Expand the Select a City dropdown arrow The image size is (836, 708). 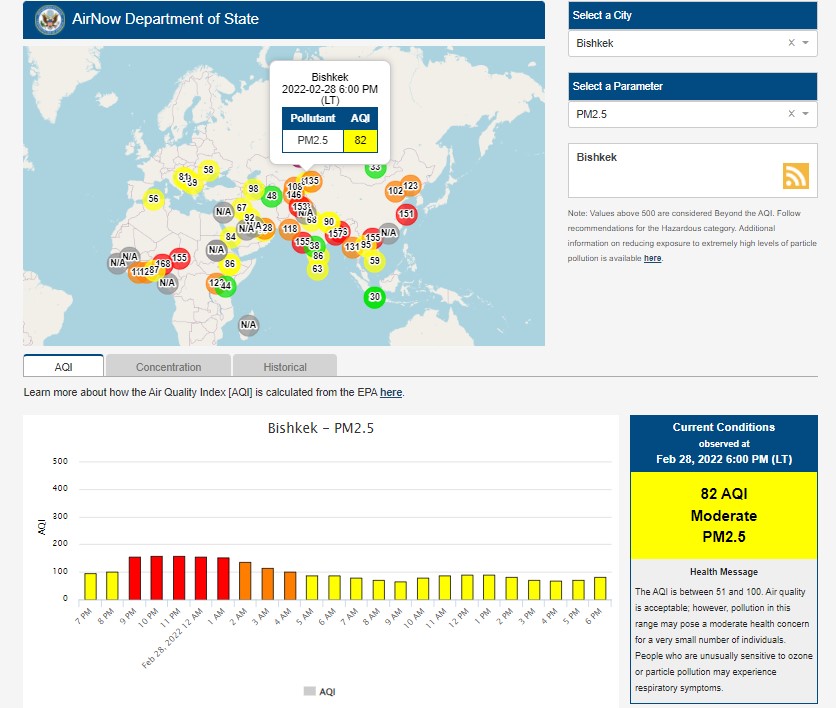point(805,43)
